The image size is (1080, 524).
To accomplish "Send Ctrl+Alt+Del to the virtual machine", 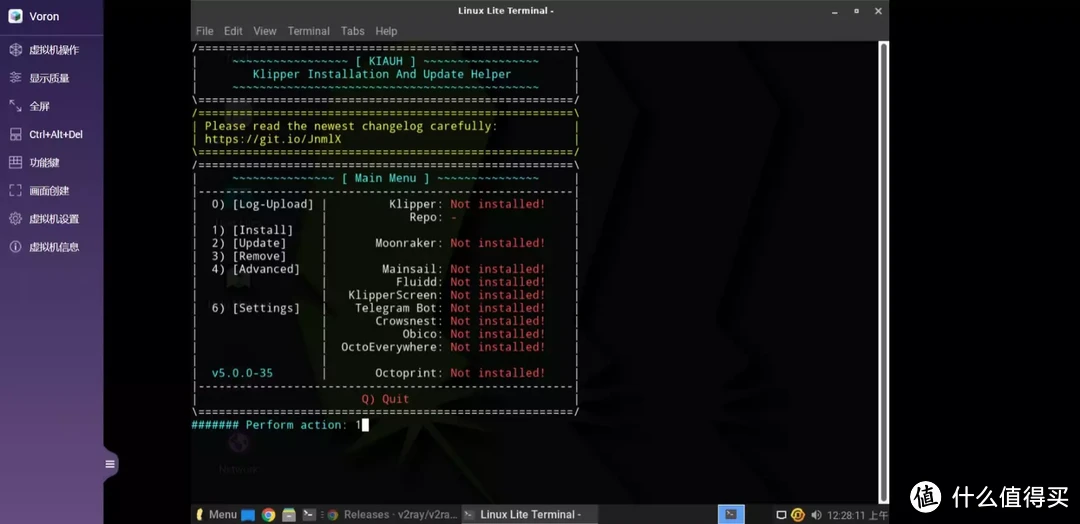I will pos(55,134).
